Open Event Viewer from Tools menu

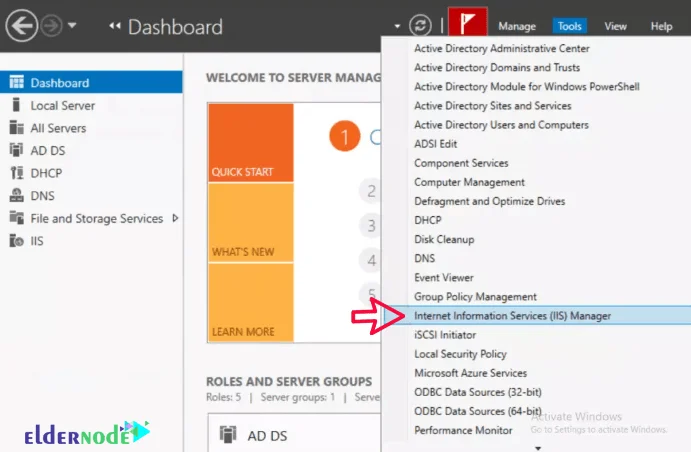point(444,278)
